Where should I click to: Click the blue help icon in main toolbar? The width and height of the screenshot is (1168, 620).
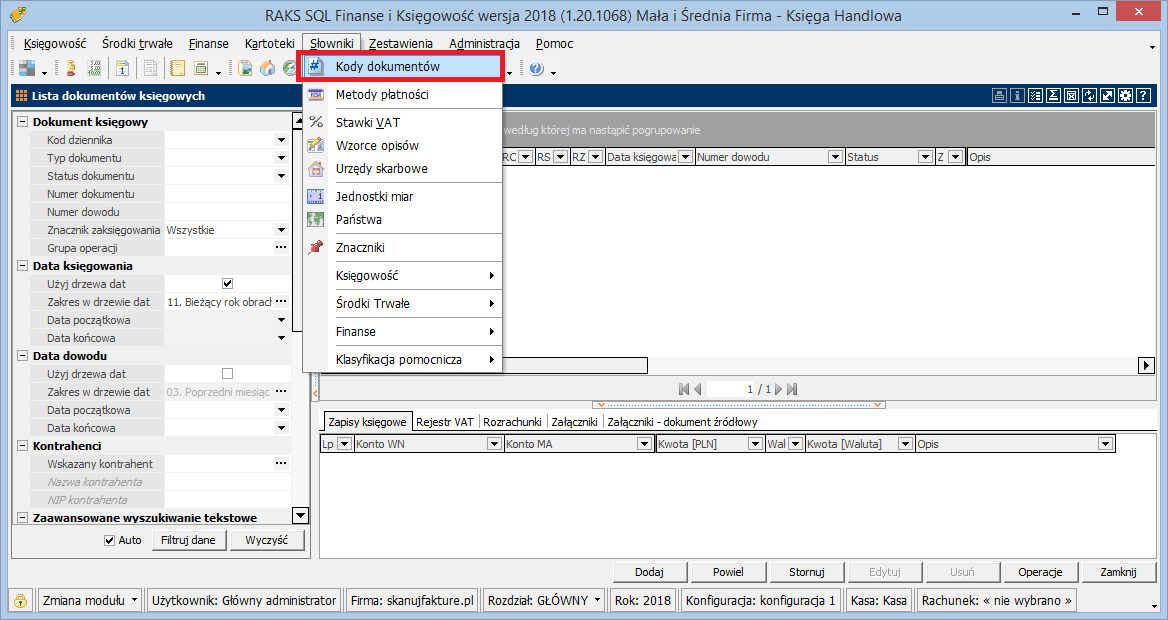click(536, 69)
